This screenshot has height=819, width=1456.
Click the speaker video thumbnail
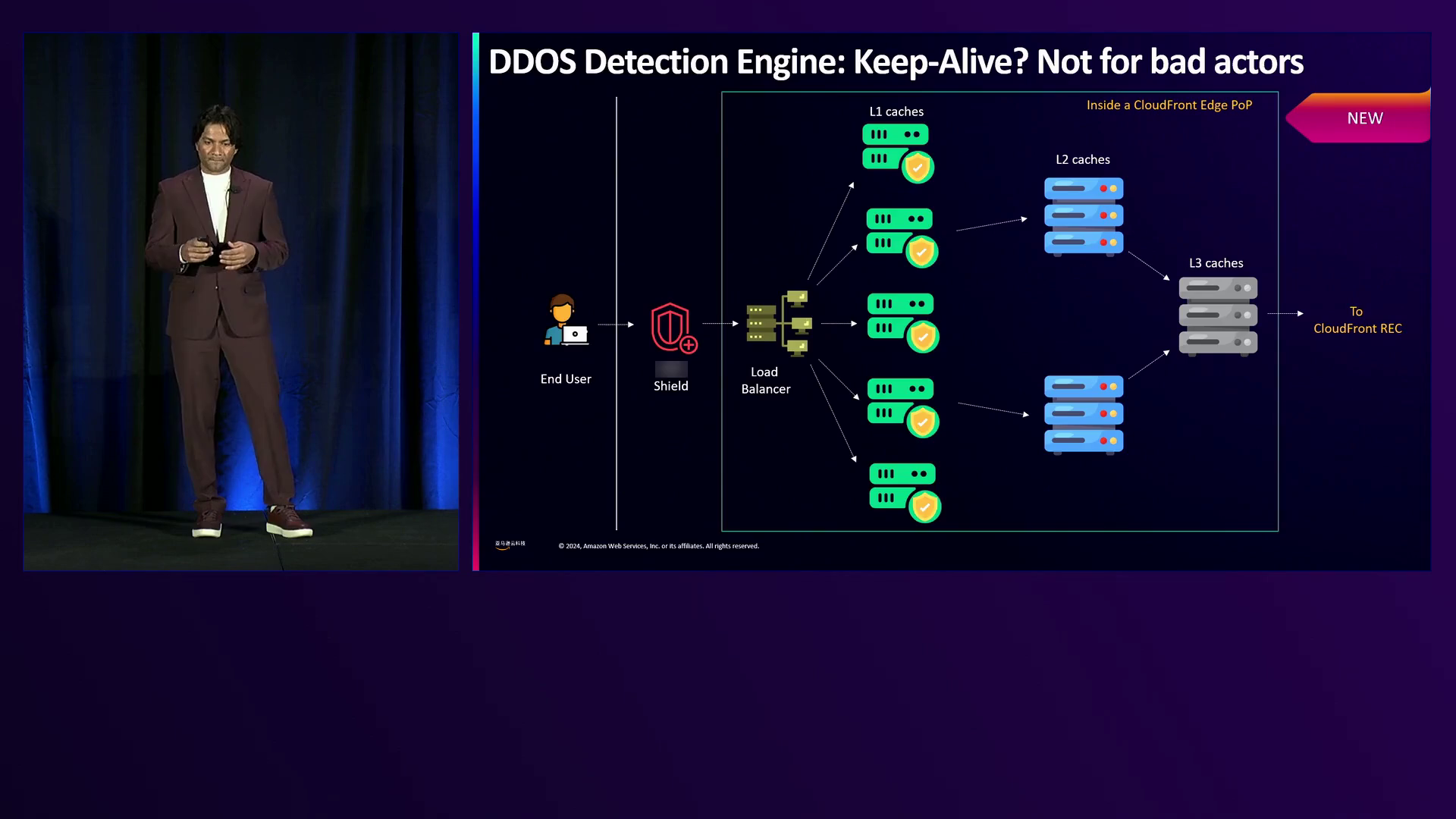pyautogui.click(x=241, y=302)
